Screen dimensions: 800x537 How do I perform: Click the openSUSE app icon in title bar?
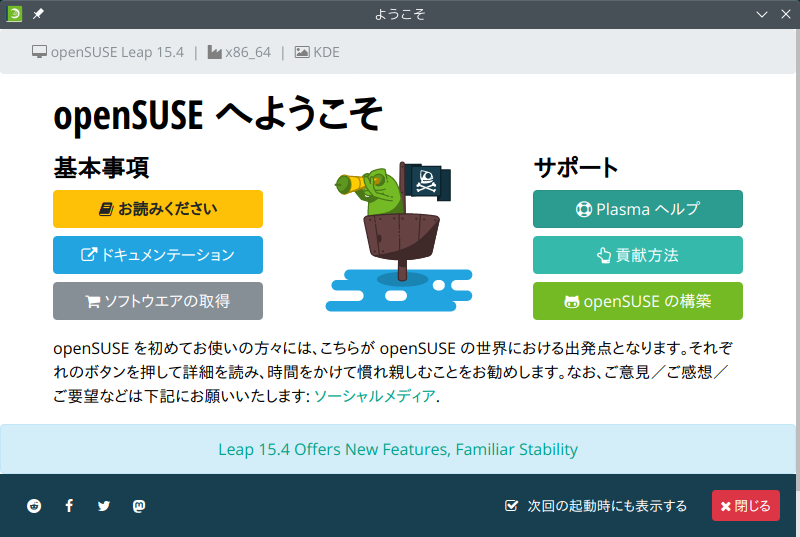(14, 14)
